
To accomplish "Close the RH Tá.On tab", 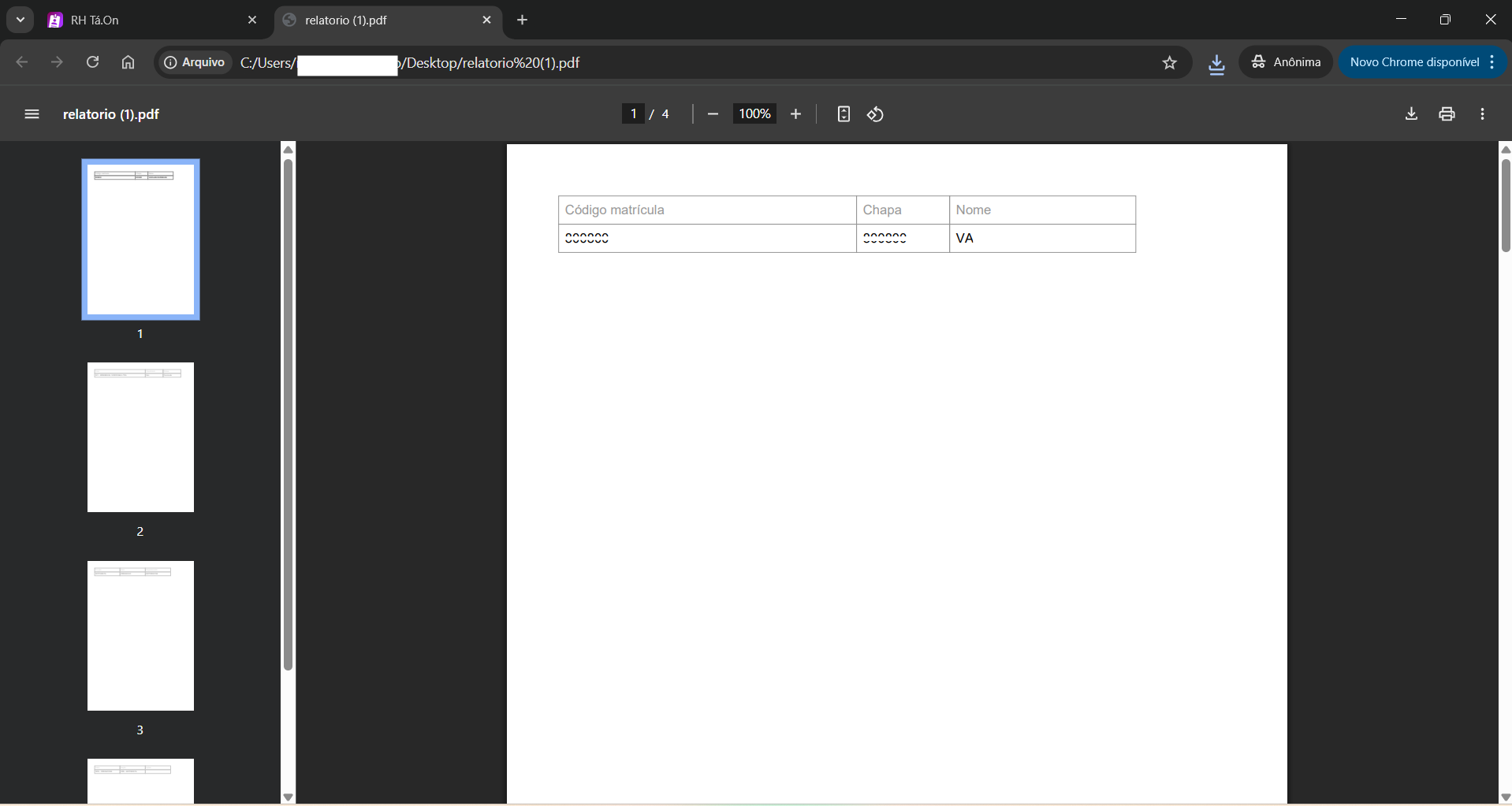I will click(252, 20).
